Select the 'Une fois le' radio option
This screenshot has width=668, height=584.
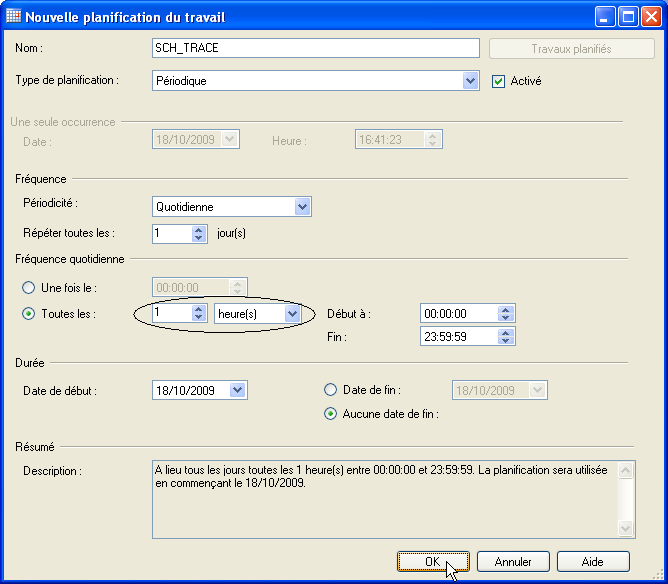[29, 288]
